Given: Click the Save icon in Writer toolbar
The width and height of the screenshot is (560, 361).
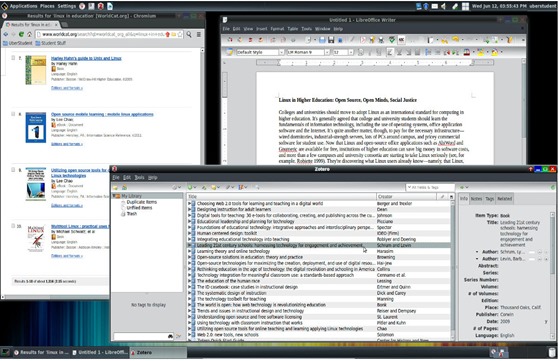Looking at the screenshot, I should pyautogui.click(x=331, y=40).
